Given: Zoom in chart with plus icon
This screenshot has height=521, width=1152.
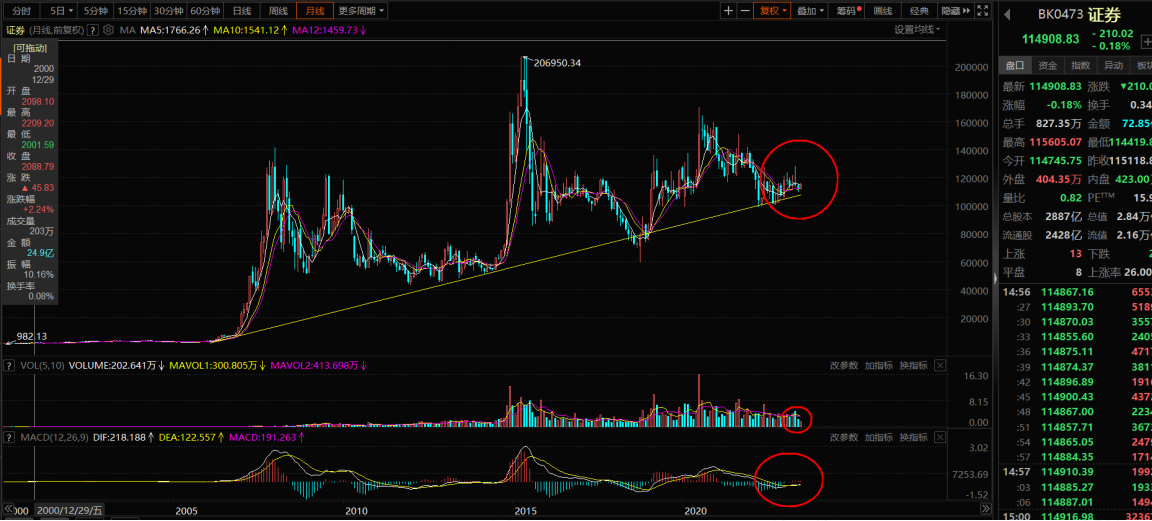Looking at the screenshot, I should [728, 10].
